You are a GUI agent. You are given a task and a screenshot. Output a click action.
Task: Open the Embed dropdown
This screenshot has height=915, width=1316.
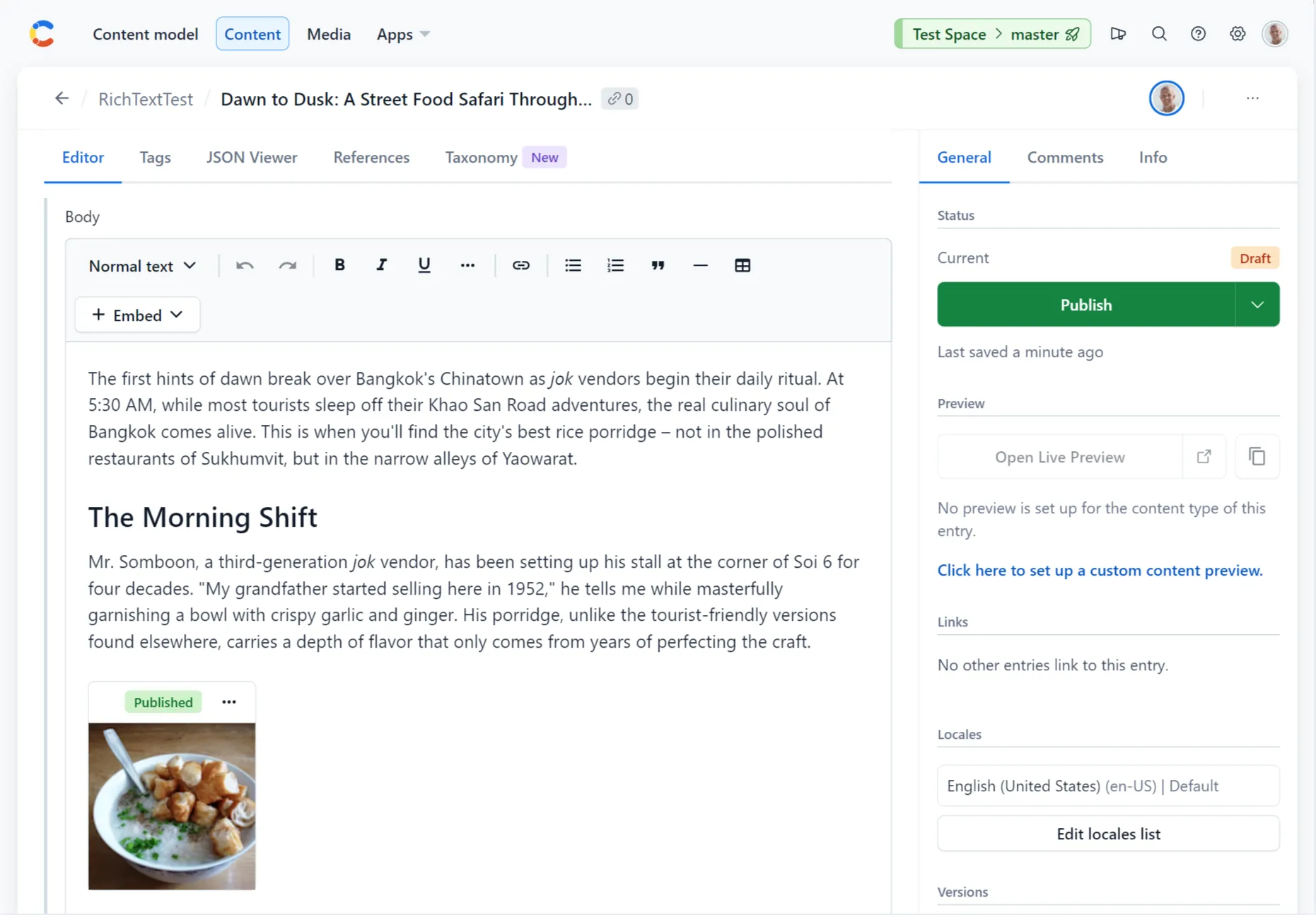[137, 315]
